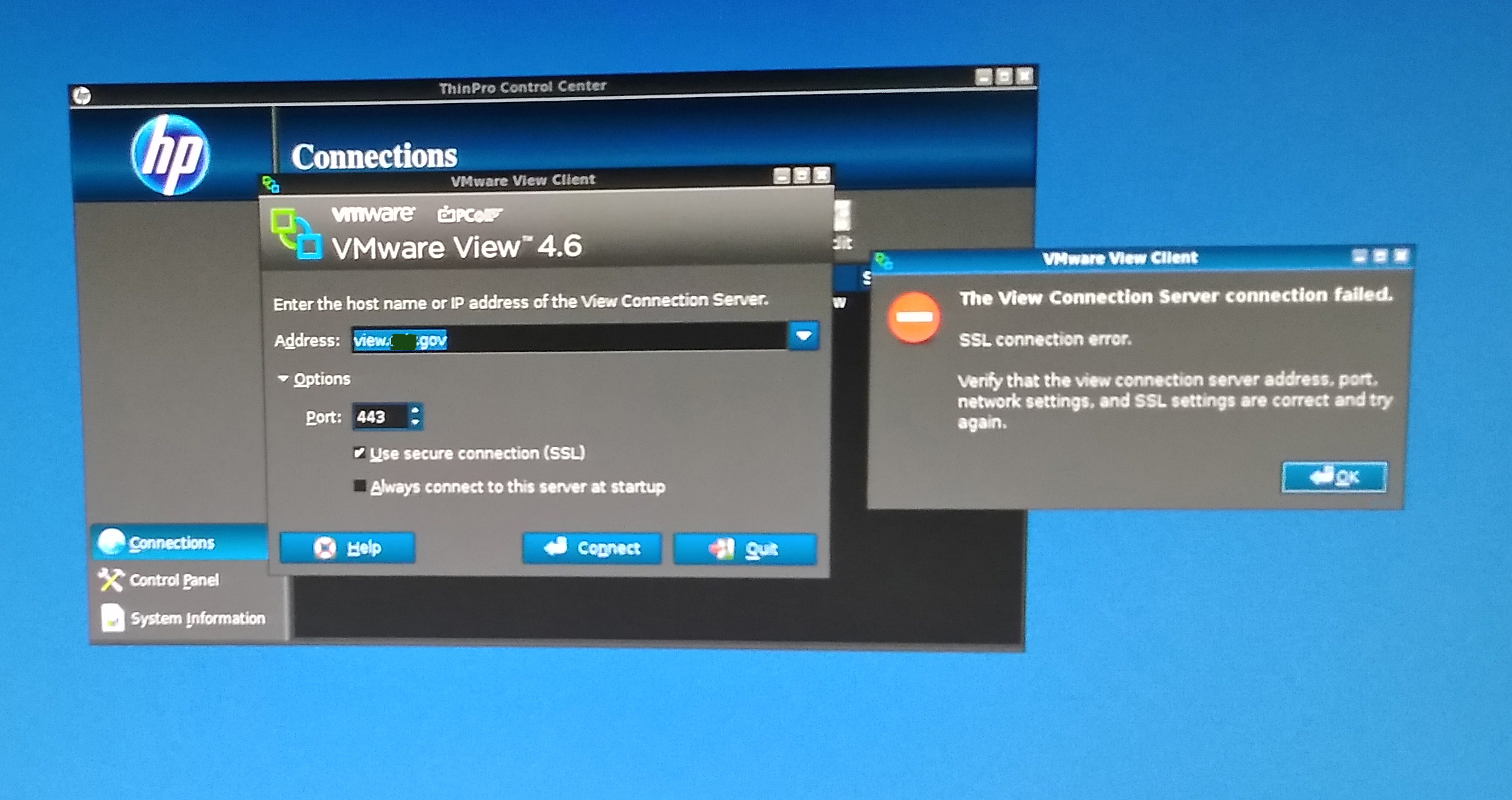Image resolution: width=1512 pixels, height=800 pixels.
Task: Enable Always connect to this server at startup
Action: pyautogui.click(x=362, y=485)
